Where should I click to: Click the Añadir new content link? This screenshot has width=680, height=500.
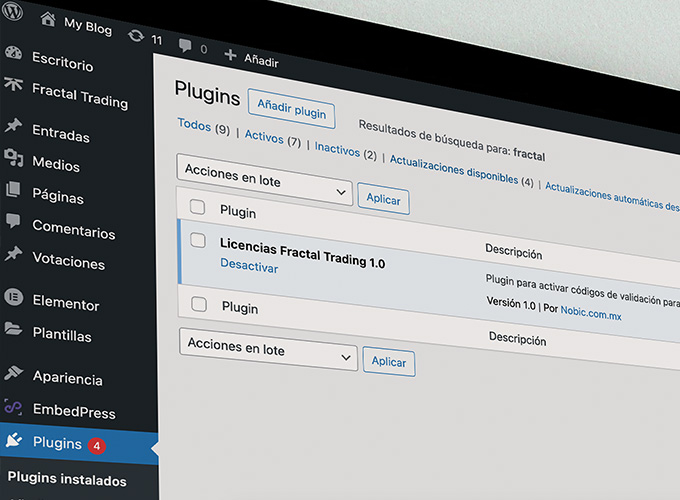[x=261, y=60]
